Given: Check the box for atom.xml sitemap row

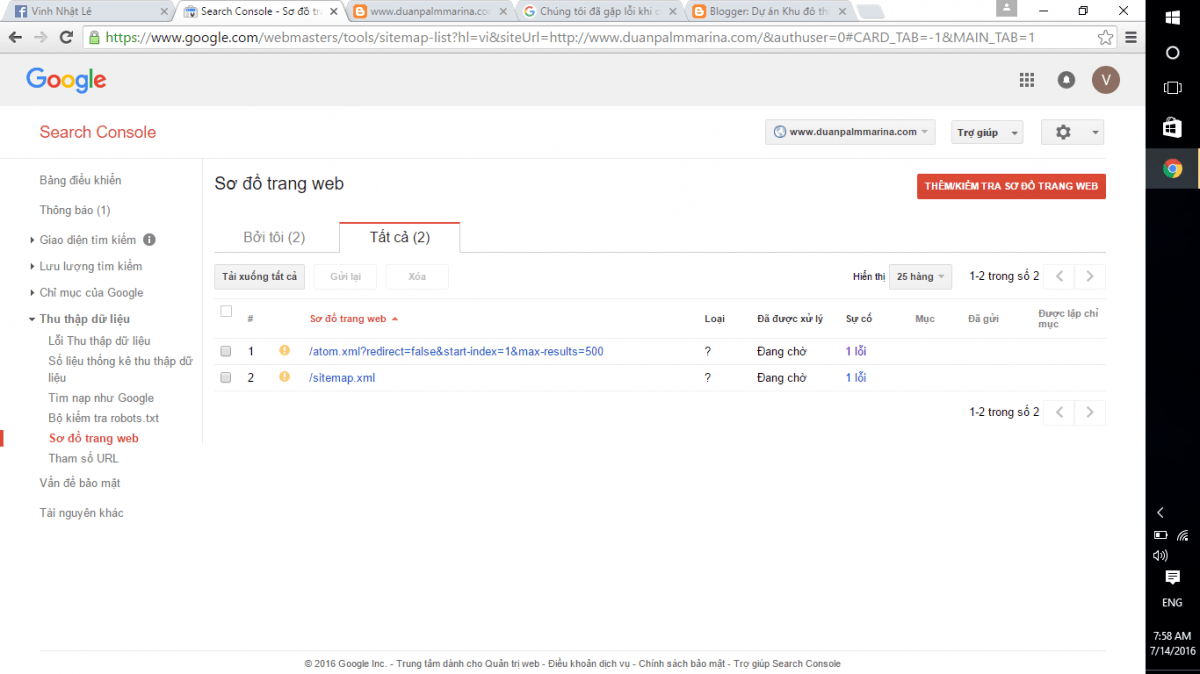Looking at the screenshot, I should (226, 352).
